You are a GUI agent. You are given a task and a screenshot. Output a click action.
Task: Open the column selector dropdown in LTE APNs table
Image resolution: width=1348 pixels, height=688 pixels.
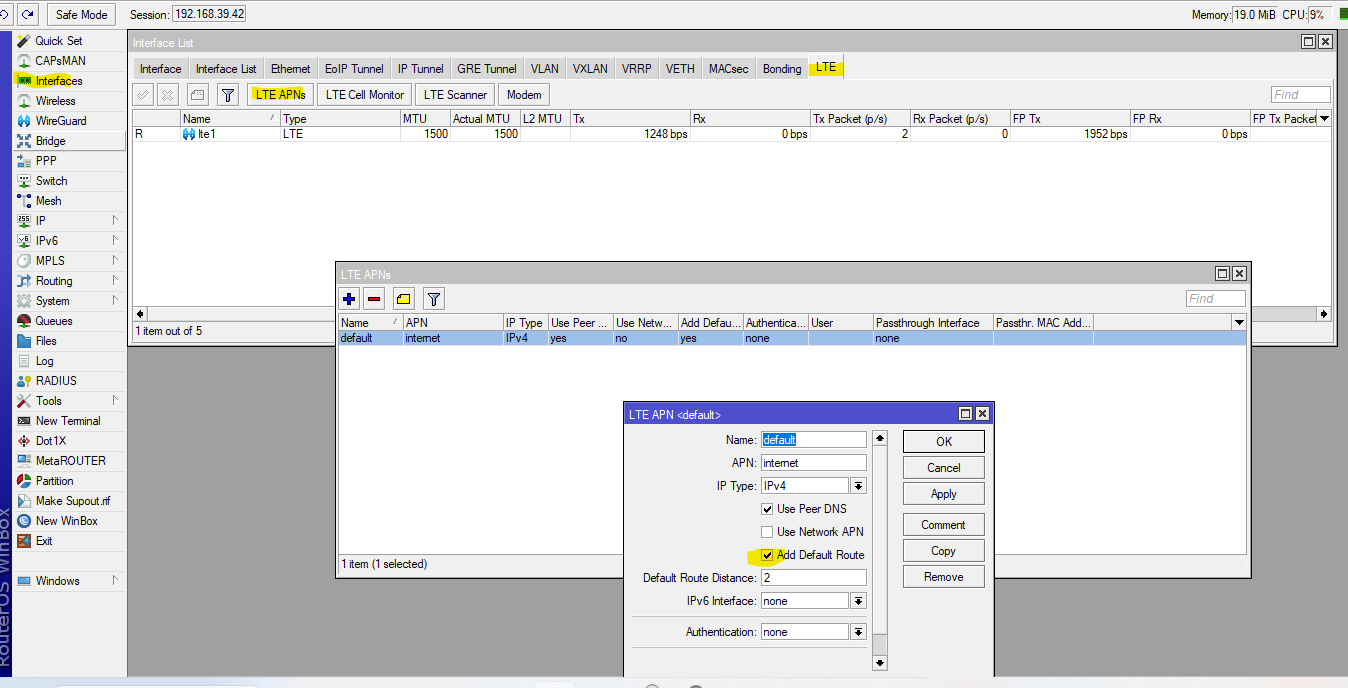pos(1239,323)
